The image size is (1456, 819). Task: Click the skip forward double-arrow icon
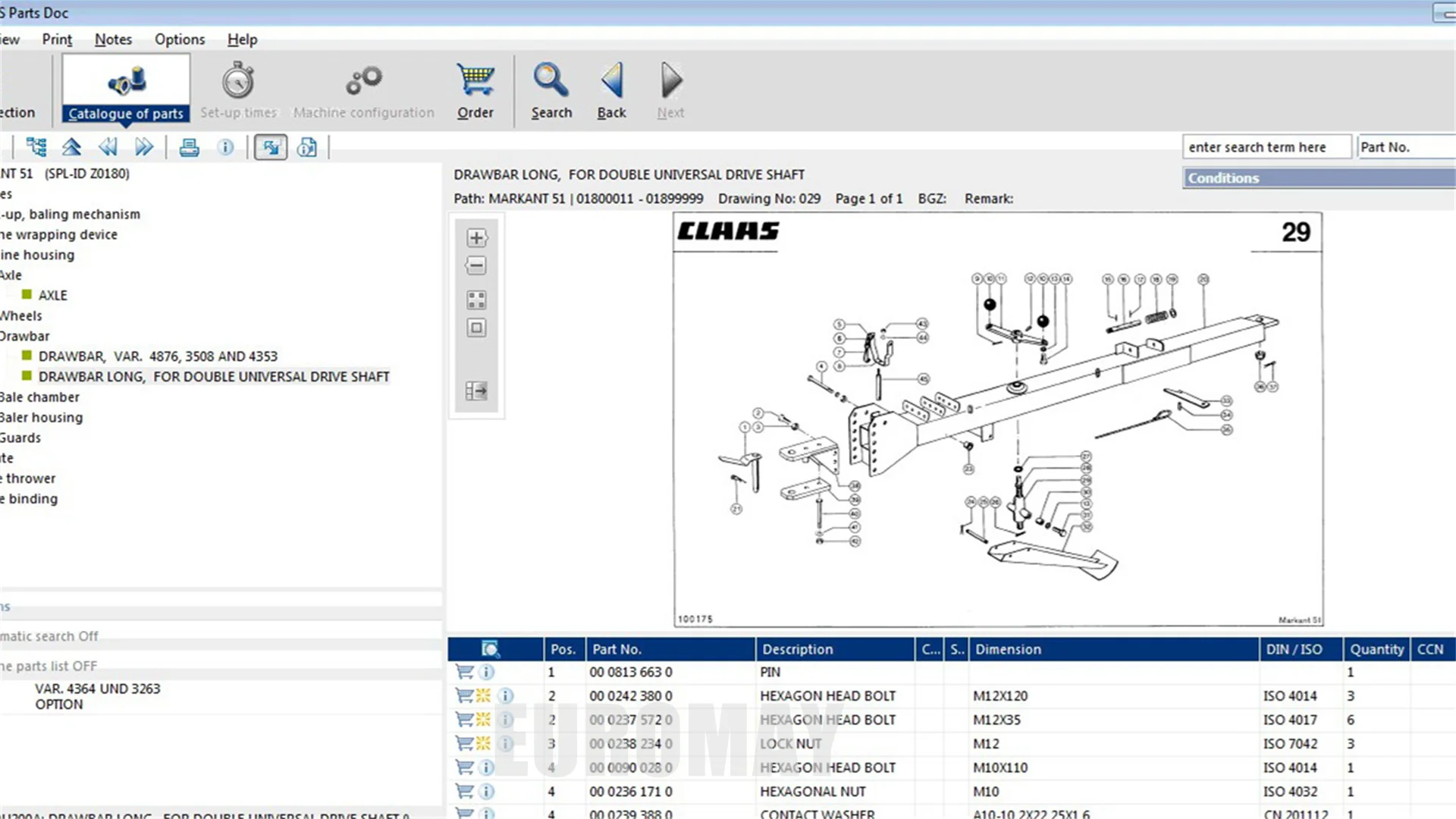click(143, 147)
